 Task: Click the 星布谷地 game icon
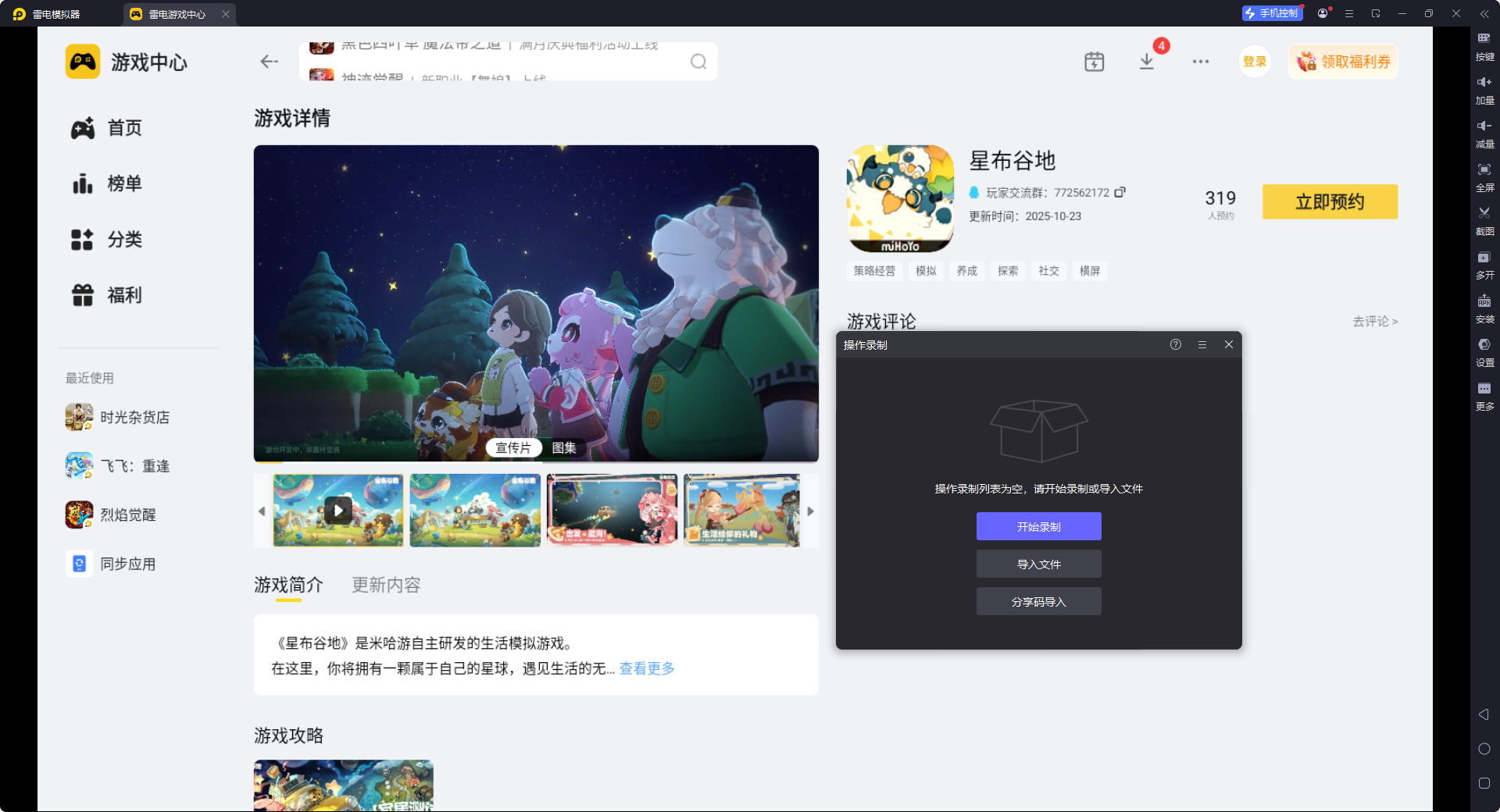pos(900,198)
